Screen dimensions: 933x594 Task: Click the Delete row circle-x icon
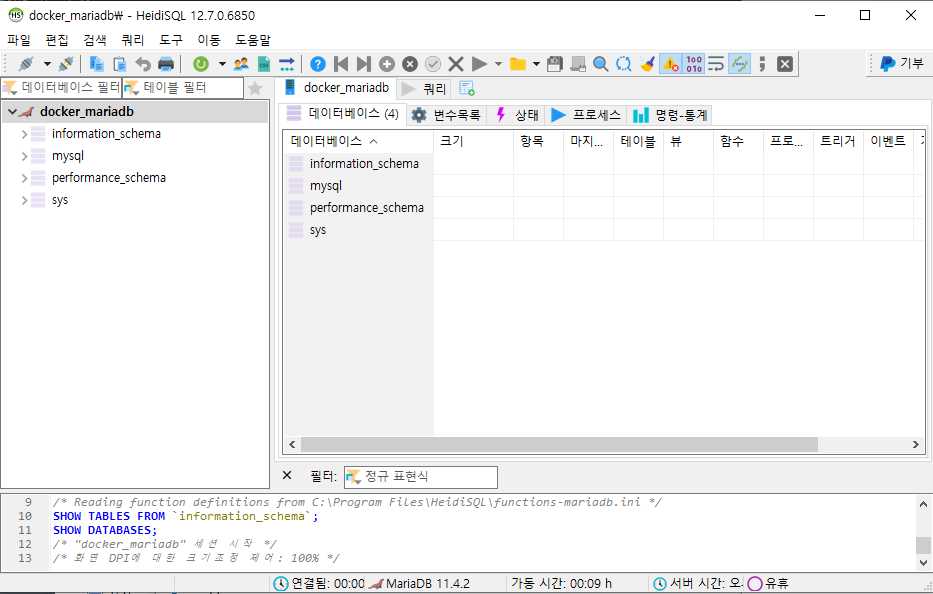410,64
